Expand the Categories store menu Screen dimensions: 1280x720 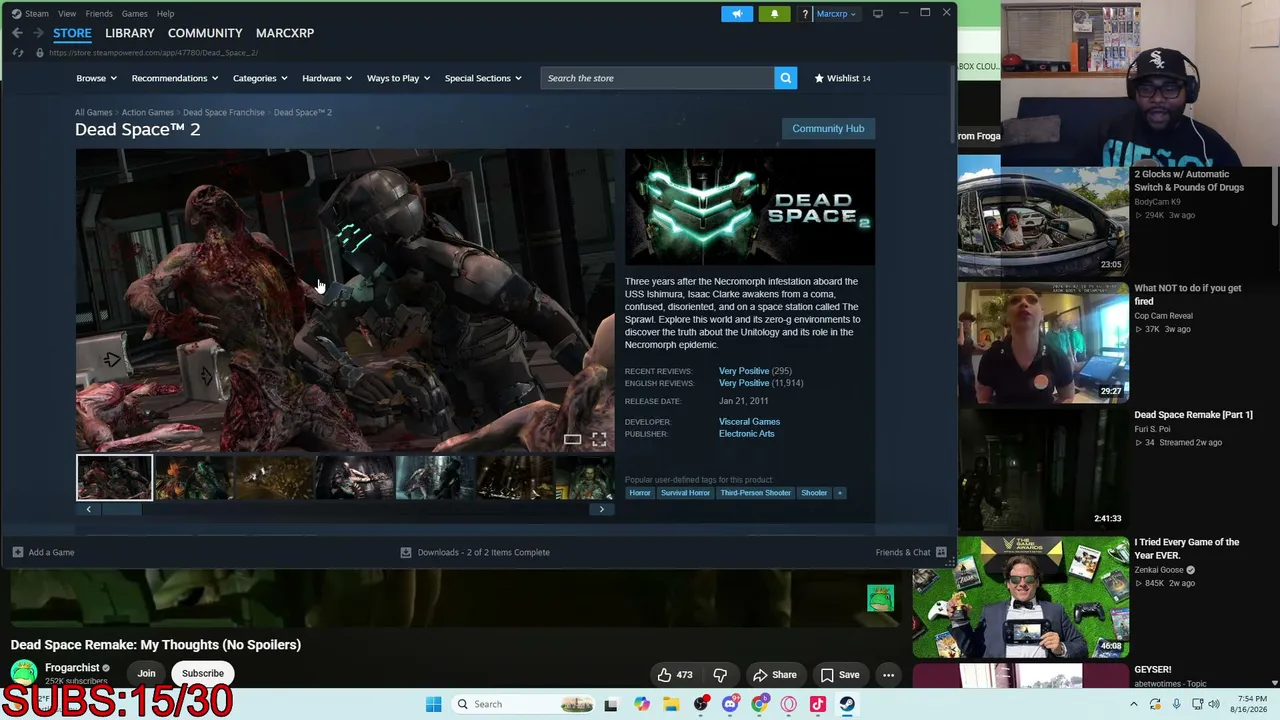pos(260,78)
